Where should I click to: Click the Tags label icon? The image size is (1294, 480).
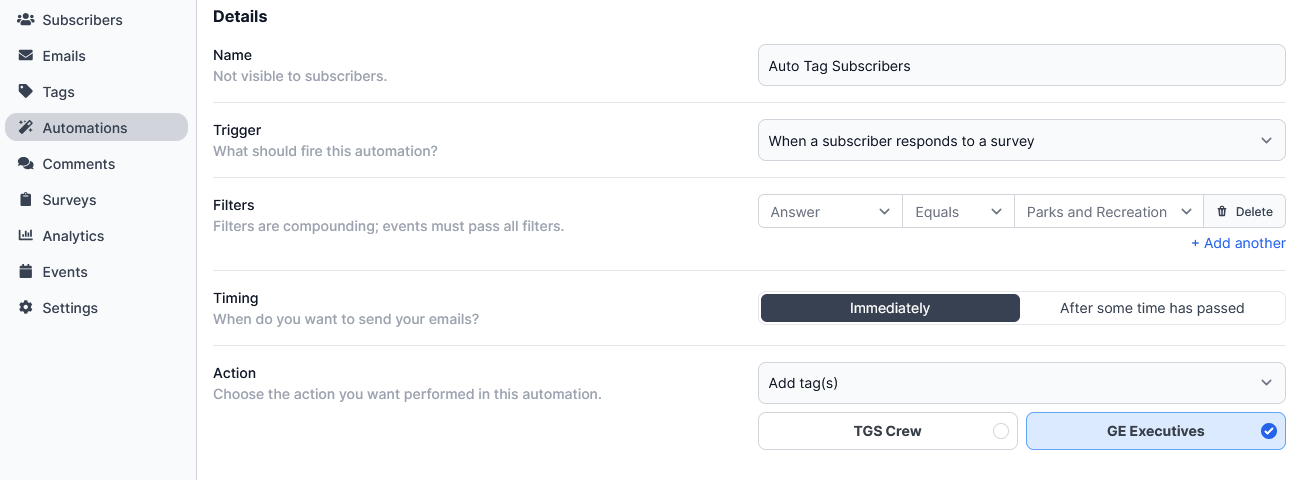click(x=26, y=92)
